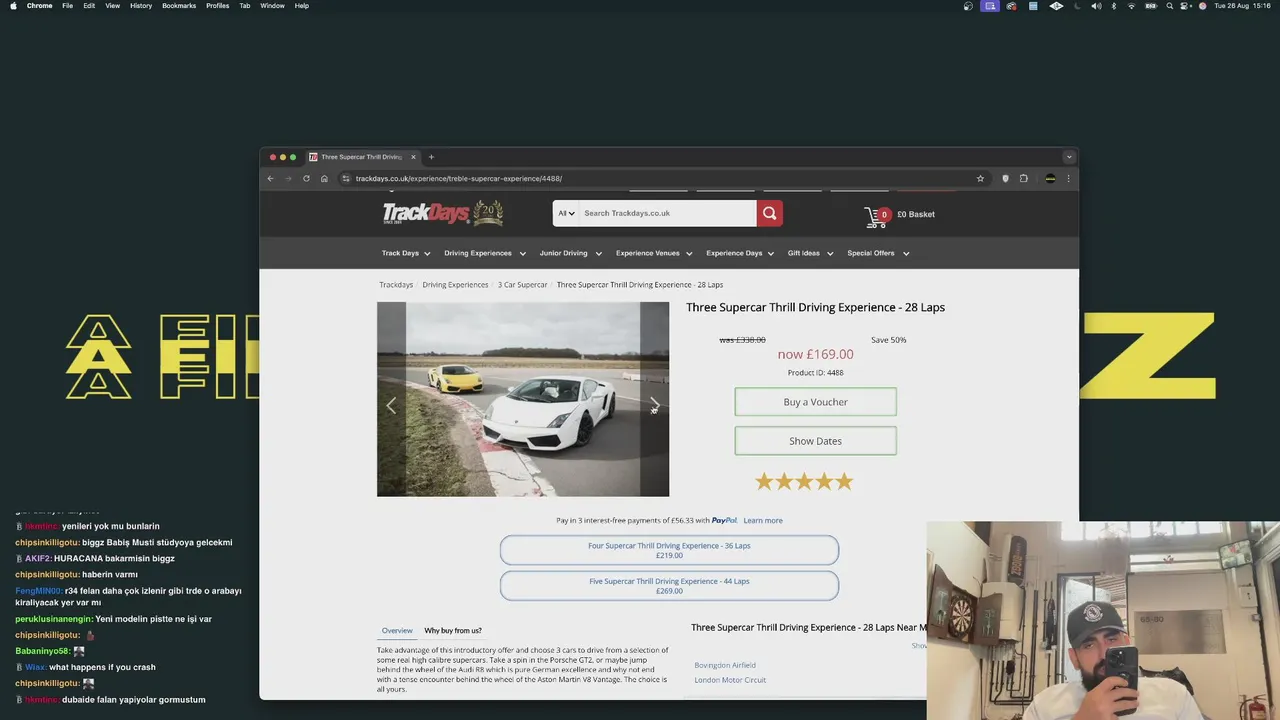Open the Profiles menu
This screenshot has height=720, width=1280.
(x=217, y=6)
